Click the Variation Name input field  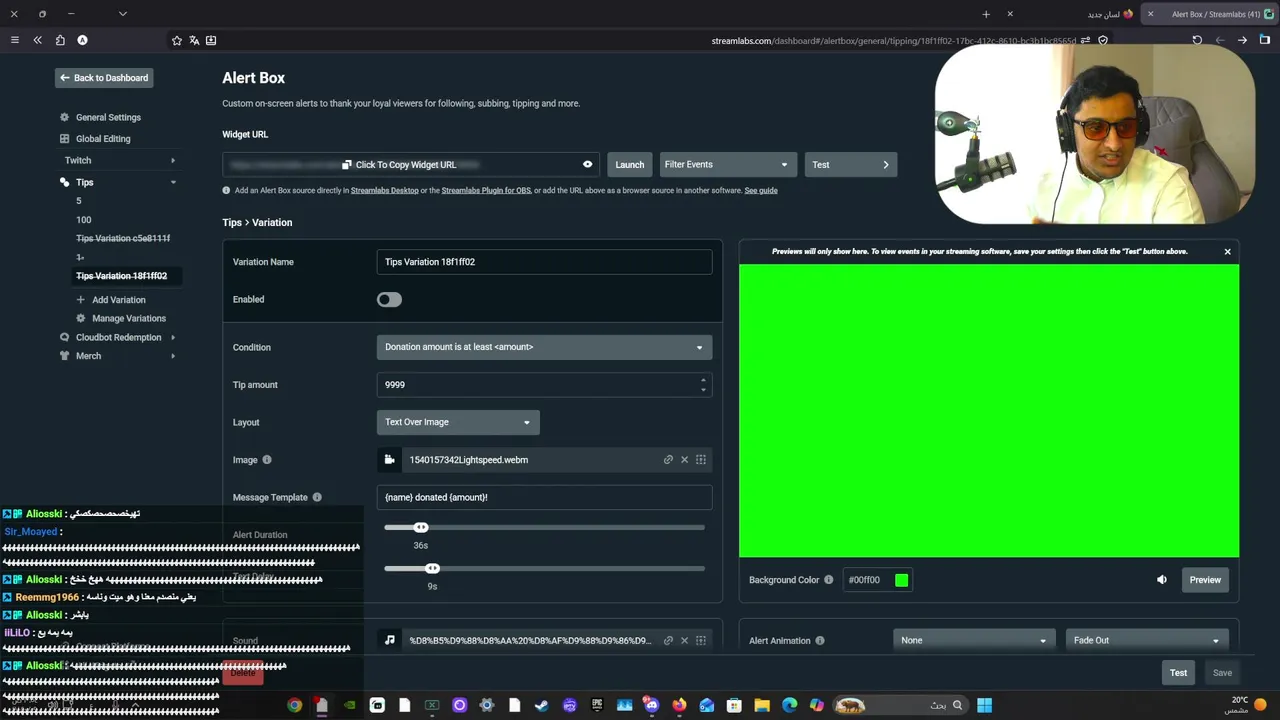(544, 262)
